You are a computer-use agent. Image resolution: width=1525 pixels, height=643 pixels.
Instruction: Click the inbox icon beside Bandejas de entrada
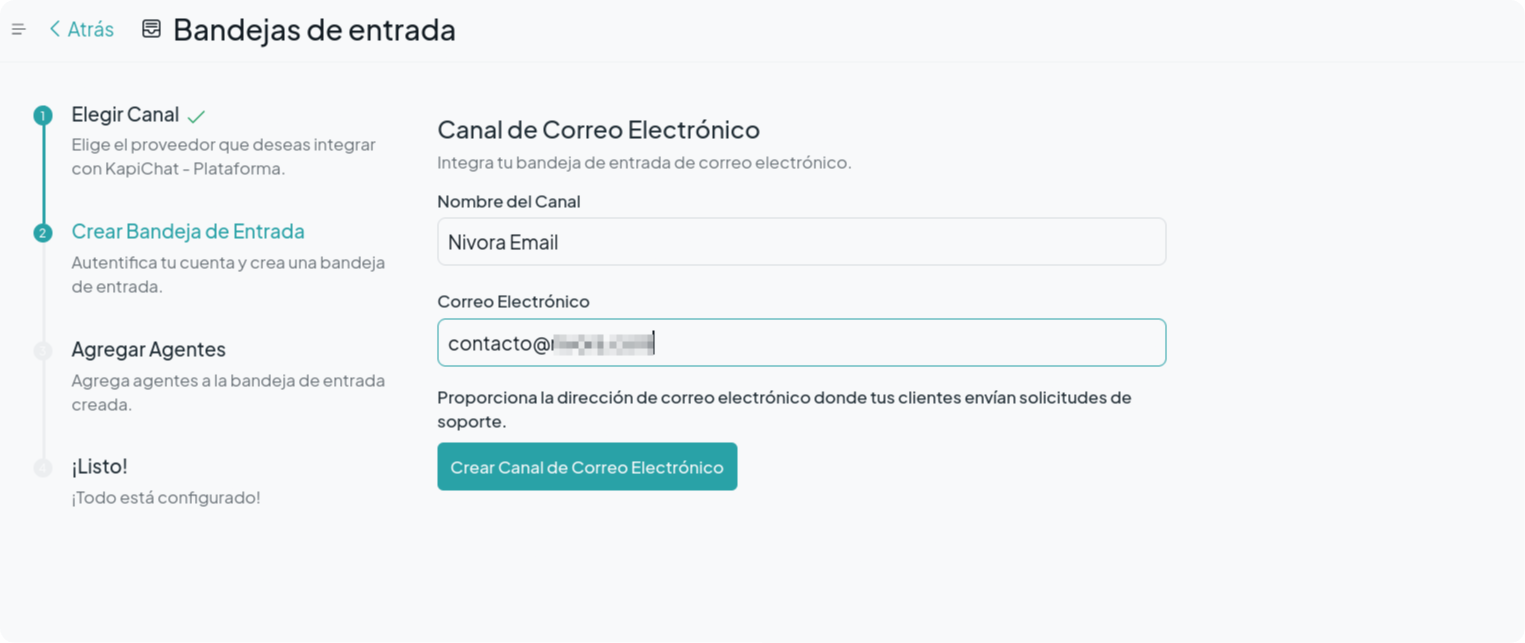tap(151, 29)
